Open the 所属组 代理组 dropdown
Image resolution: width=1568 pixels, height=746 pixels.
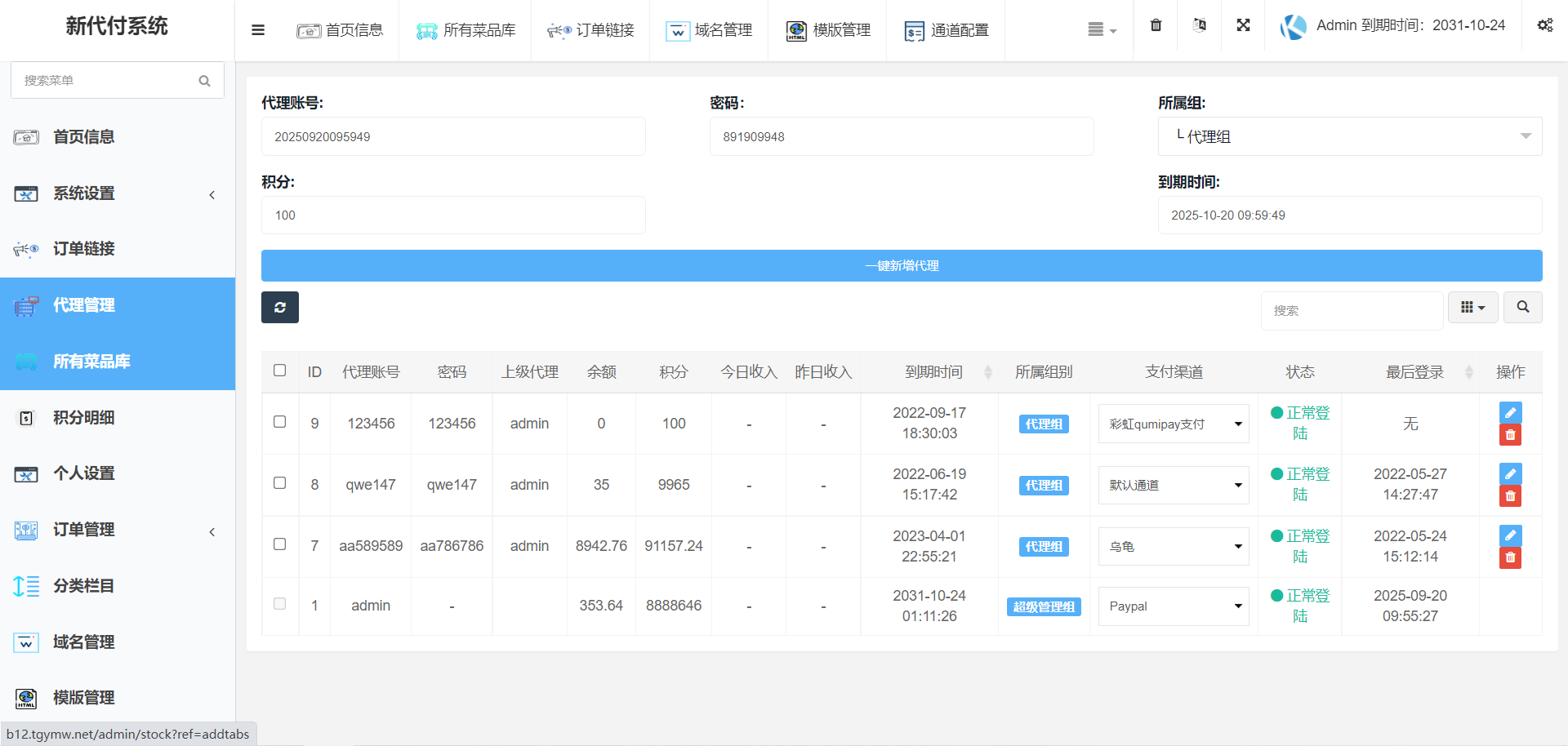pyautogui.click(x=1349, y=136)
